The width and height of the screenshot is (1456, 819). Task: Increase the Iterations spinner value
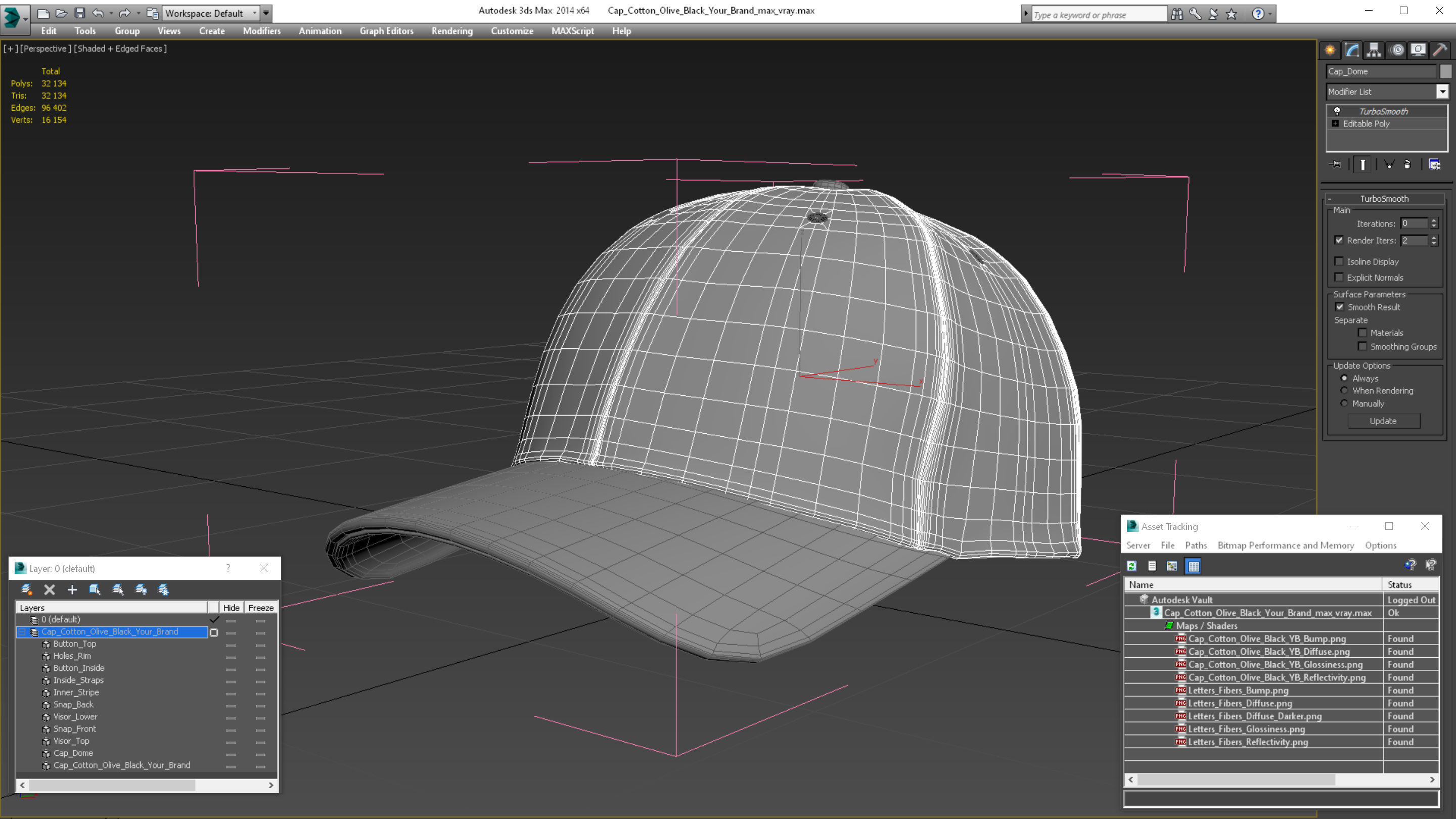click(x=1434, y=220)
